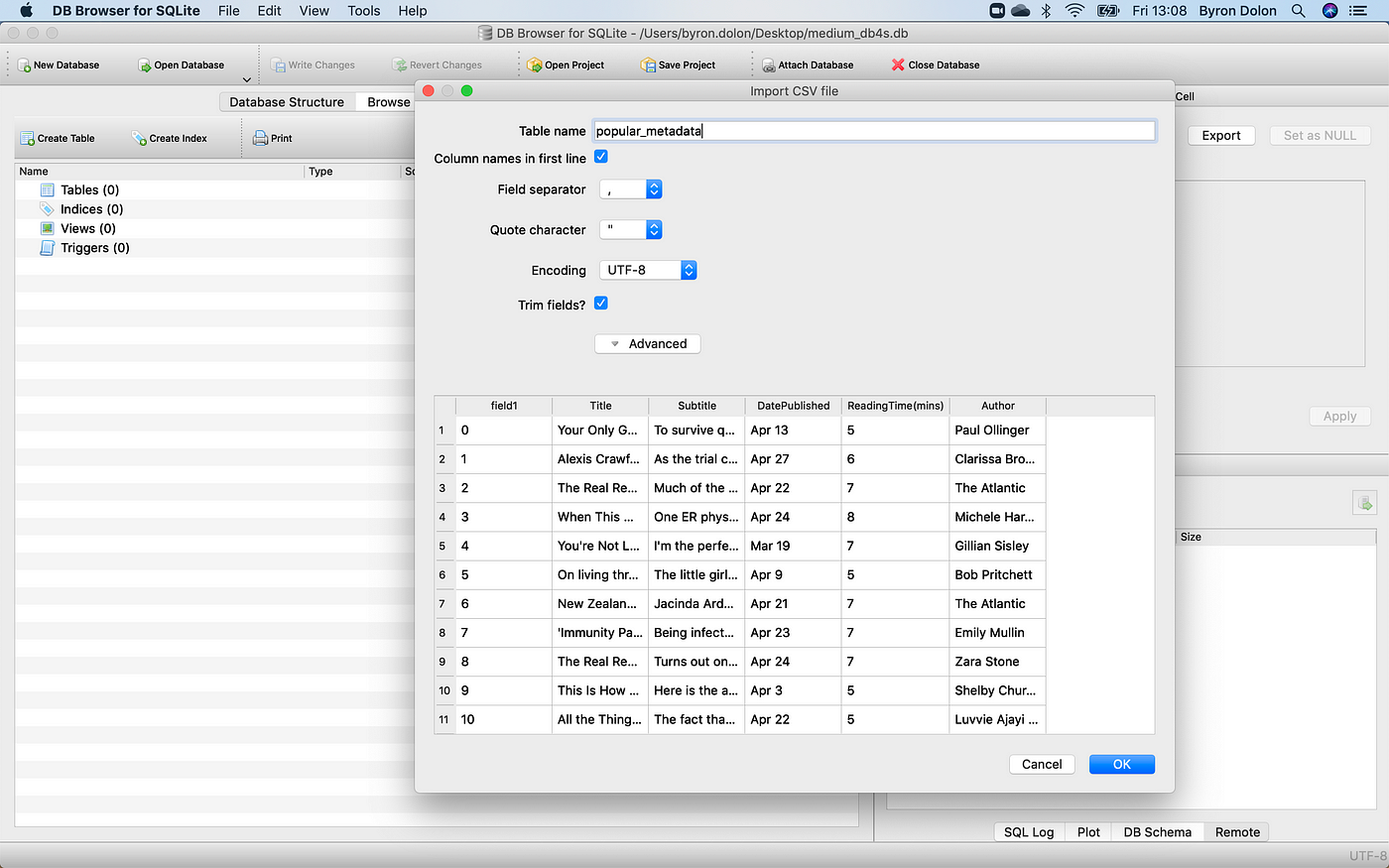1389x868 pixels.
Task: Click the green icon above the Size column
Action: (x=1365, y=503)
